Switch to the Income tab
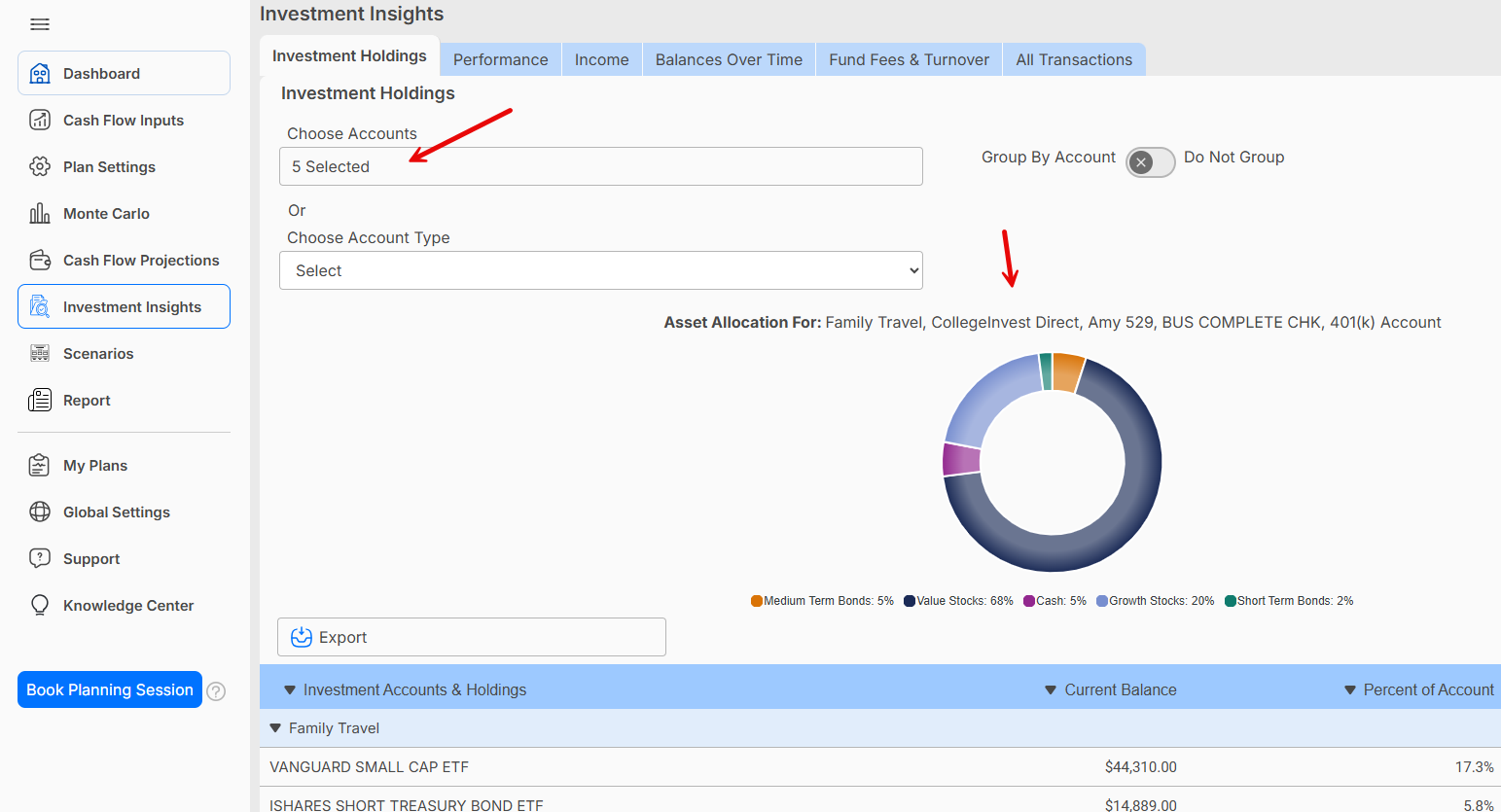 (x=602, y=59)
